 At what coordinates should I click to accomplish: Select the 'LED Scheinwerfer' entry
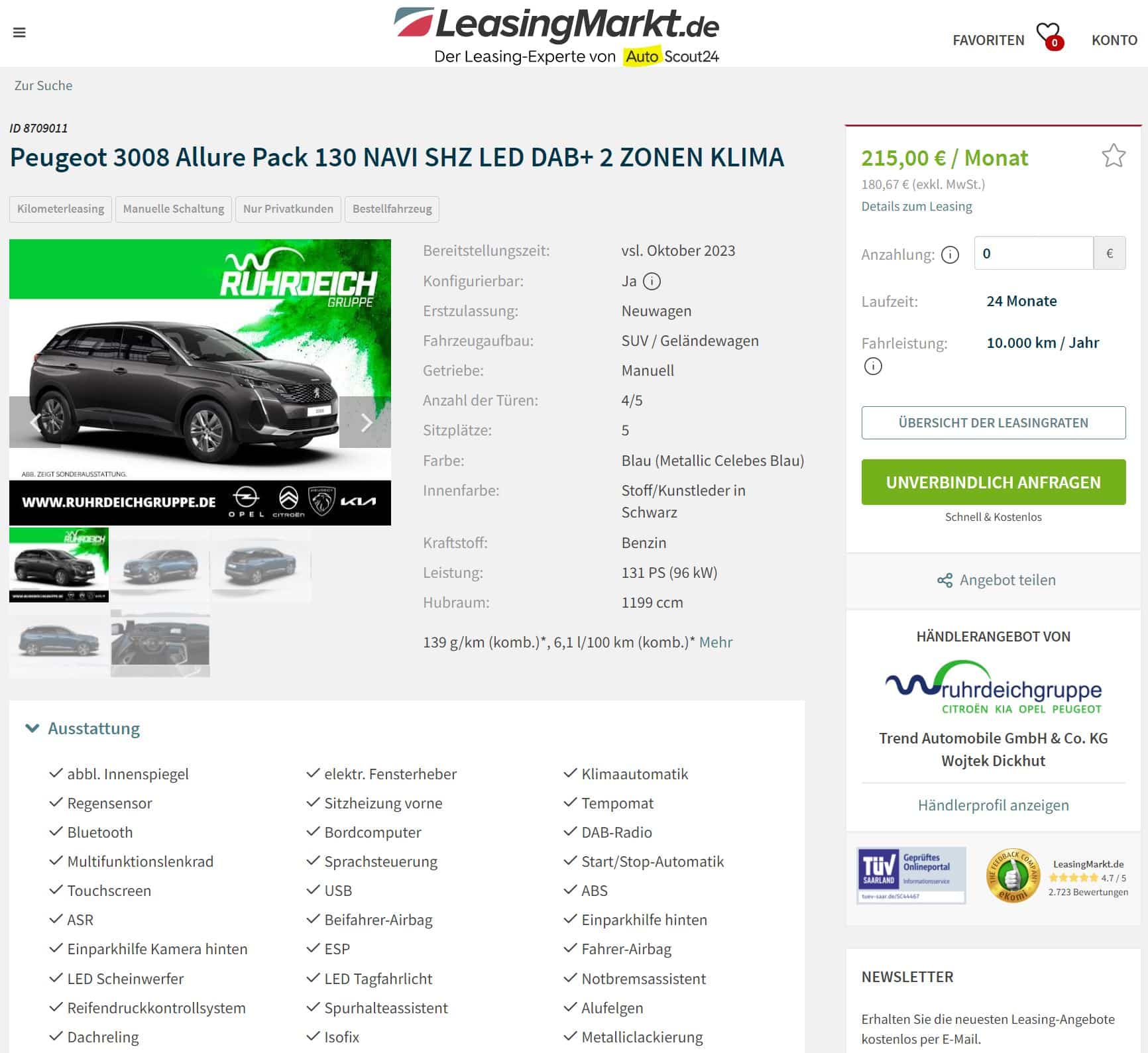[x=125, y=979]
